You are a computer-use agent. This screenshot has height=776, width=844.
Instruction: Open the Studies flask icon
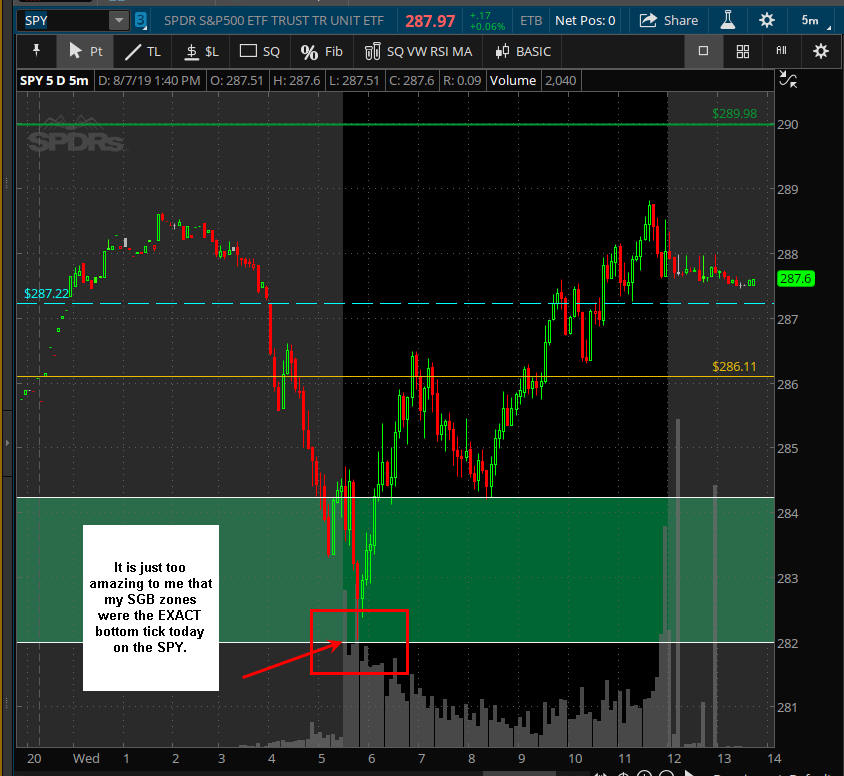[728, 20]
